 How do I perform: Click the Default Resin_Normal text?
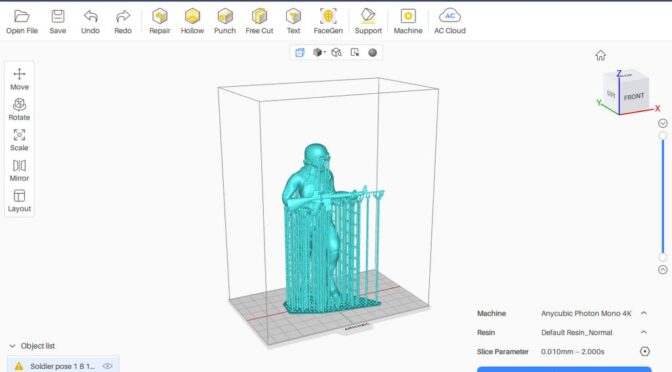[x=576, y=332]
